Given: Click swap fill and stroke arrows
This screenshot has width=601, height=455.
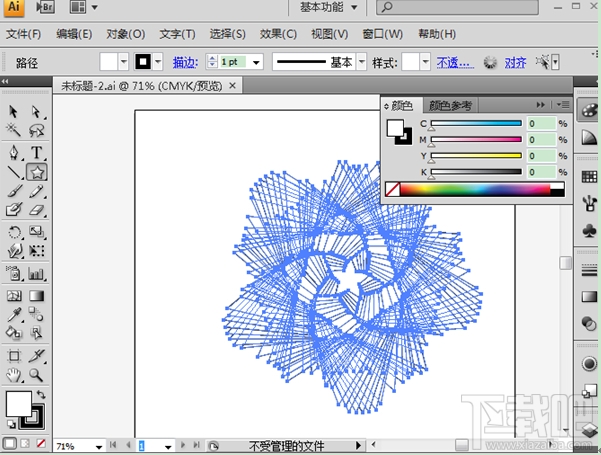Looking at the screenshot, I should pyautogui.click(x=41, y=394).
